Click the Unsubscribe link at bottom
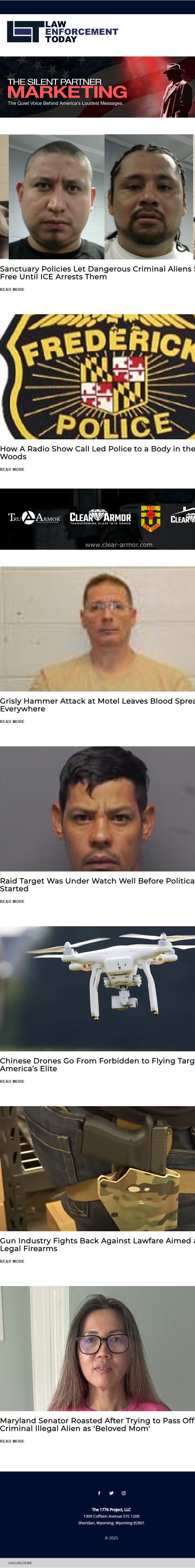 20,1562
